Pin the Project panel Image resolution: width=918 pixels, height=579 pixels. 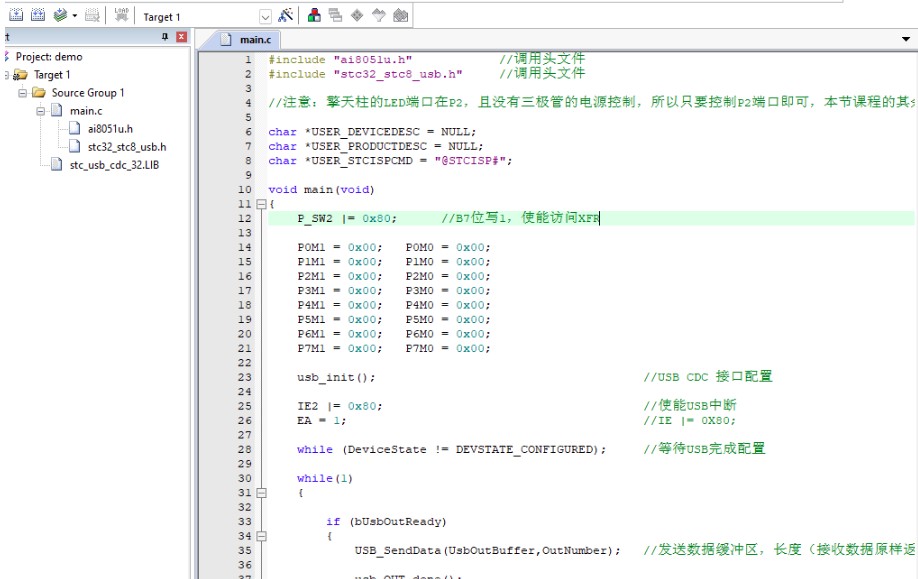coord(165,37)
